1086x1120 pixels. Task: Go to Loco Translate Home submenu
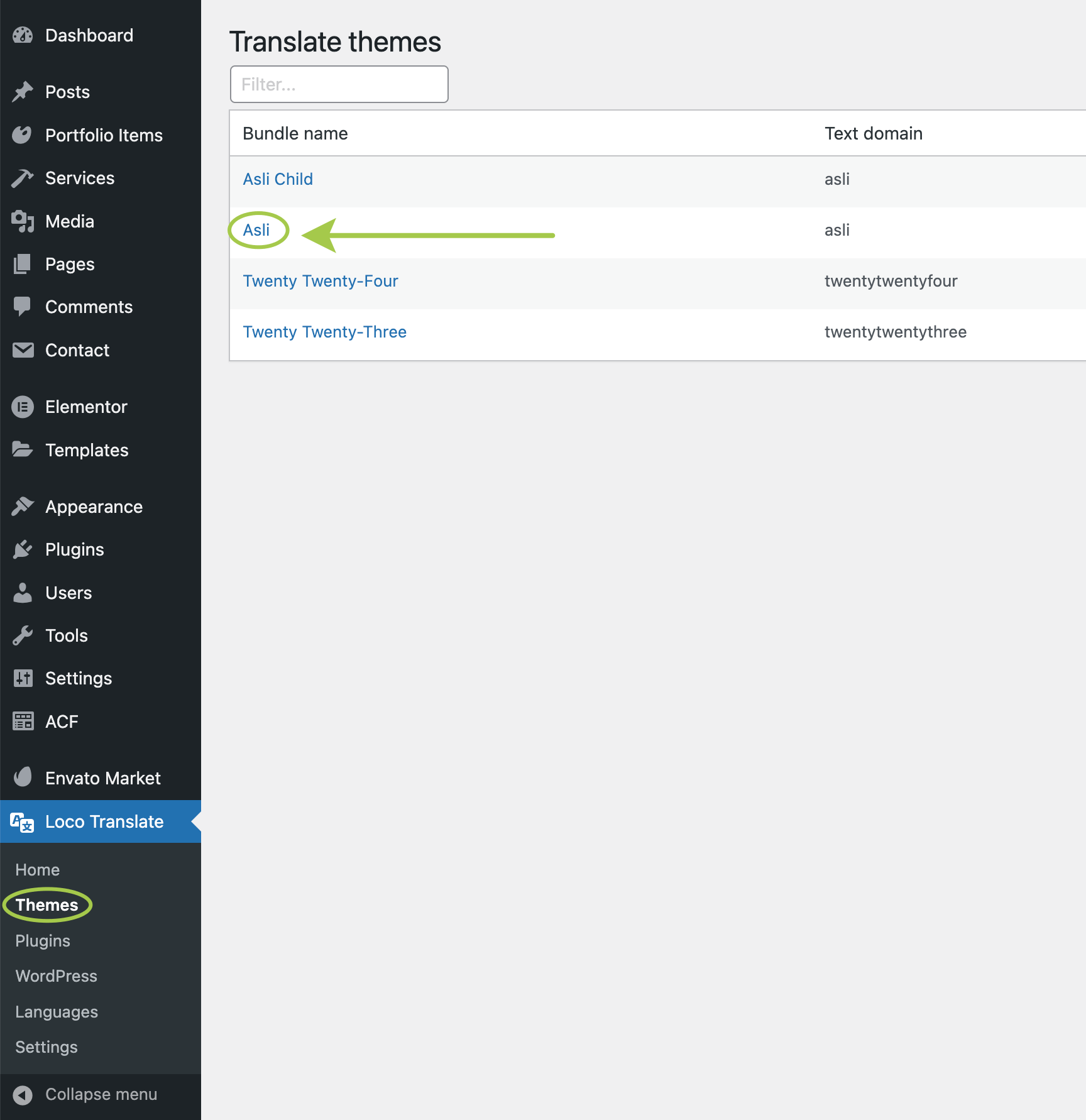pos(38,870)
